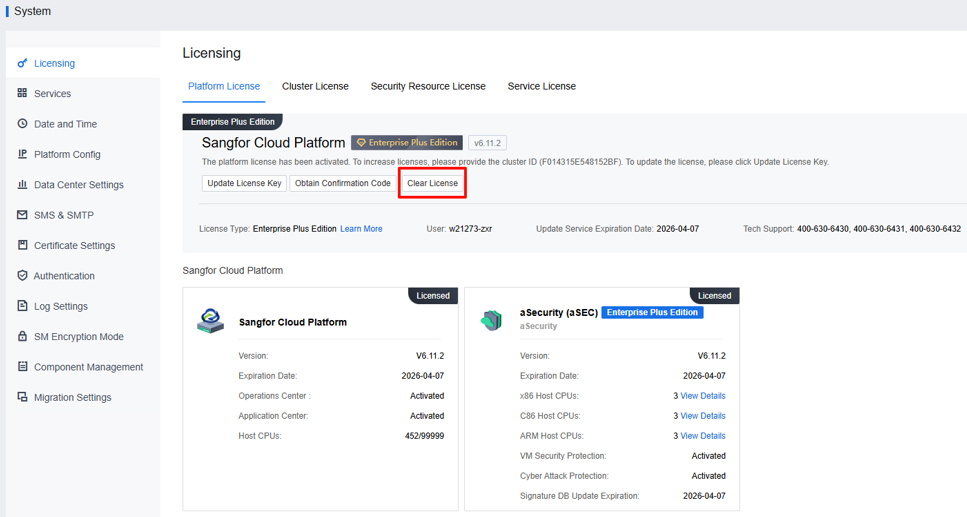Click the Update License Key button
The image size is (967, 517).
coord(244,183)
